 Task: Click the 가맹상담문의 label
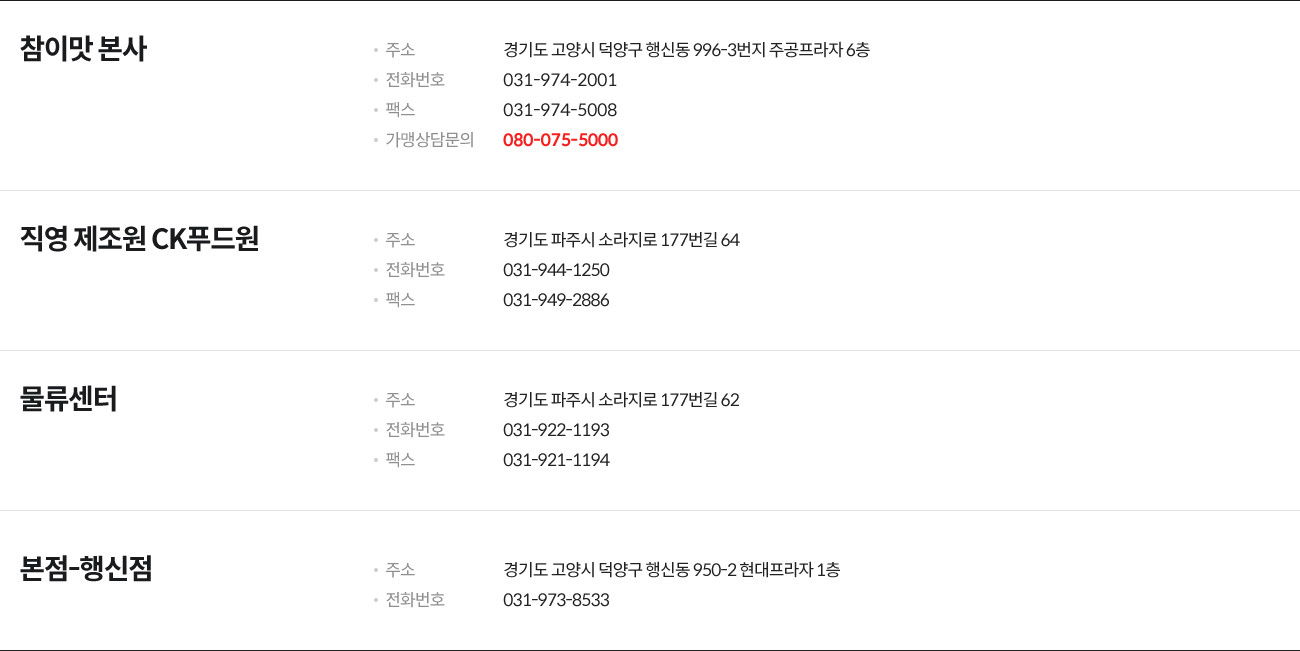pyautogui.click(x=430, y=139)
